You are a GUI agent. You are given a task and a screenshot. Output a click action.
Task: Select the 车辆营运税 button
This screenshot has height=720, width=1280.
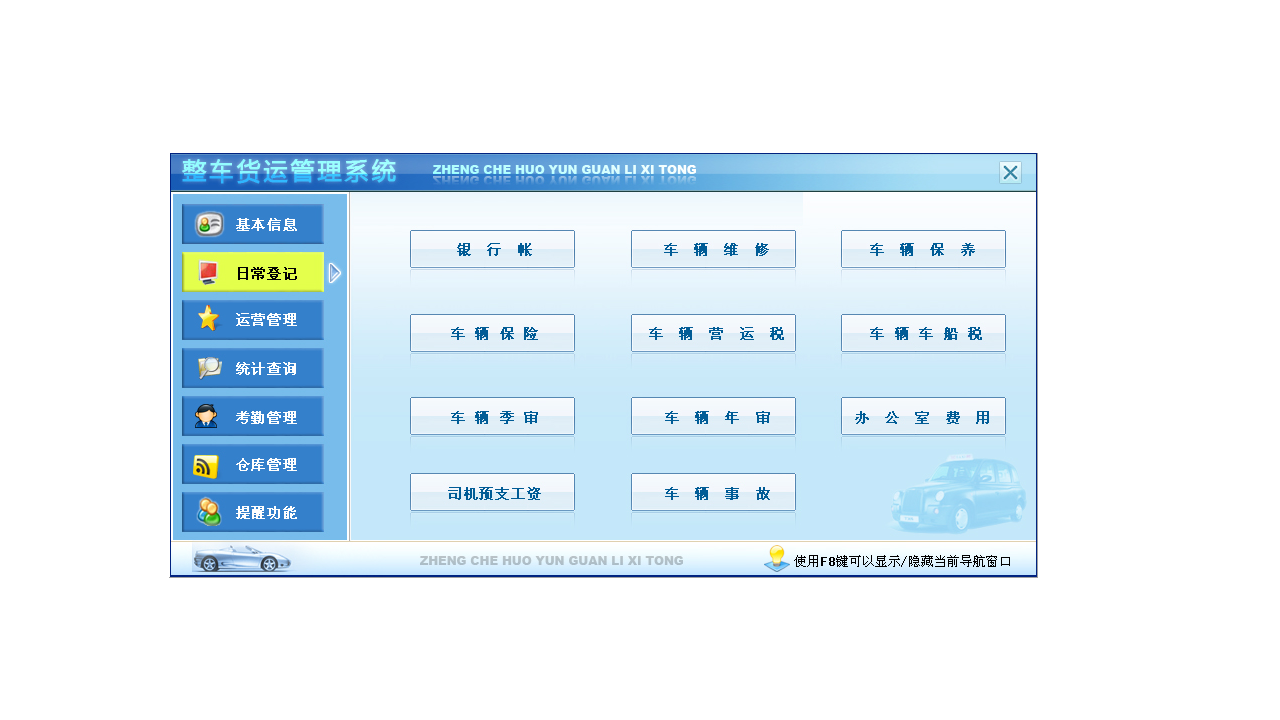coord(713,333)
